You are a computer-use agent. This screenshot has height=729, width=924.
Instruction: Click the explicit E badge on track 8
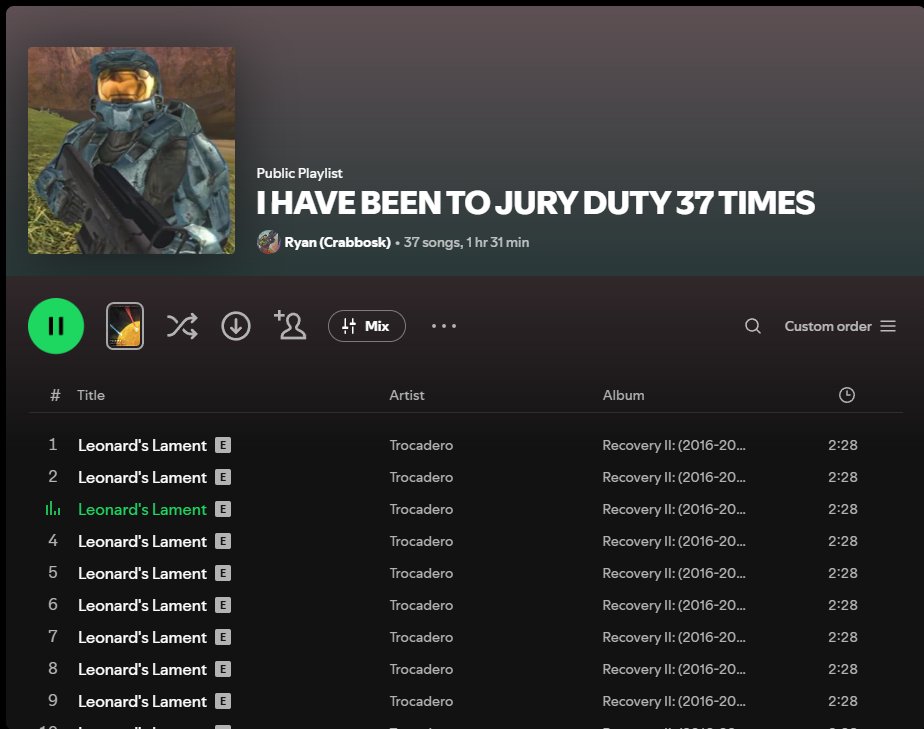coord(223,669)
